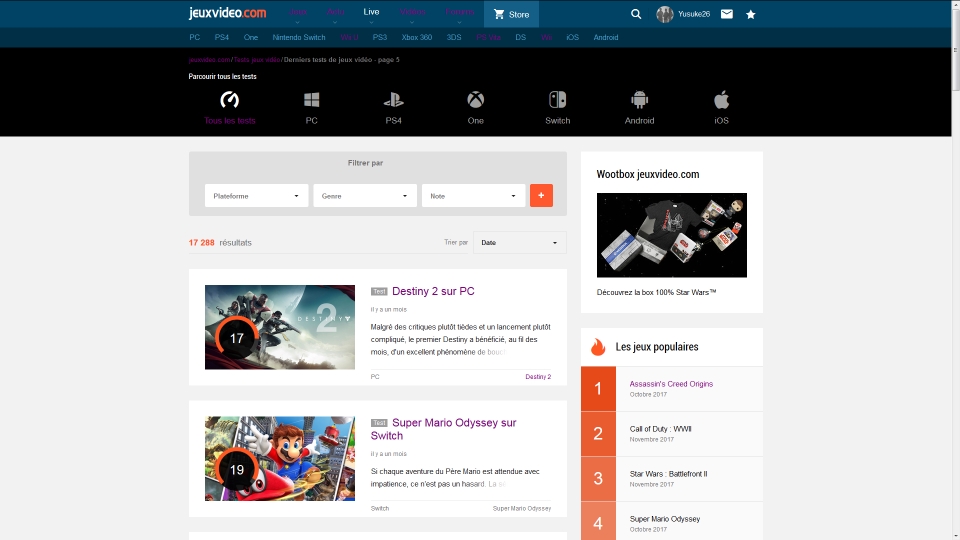960x540 pixels.
Task: Select the Switch console icon
Action: click(x=558, y=100)
